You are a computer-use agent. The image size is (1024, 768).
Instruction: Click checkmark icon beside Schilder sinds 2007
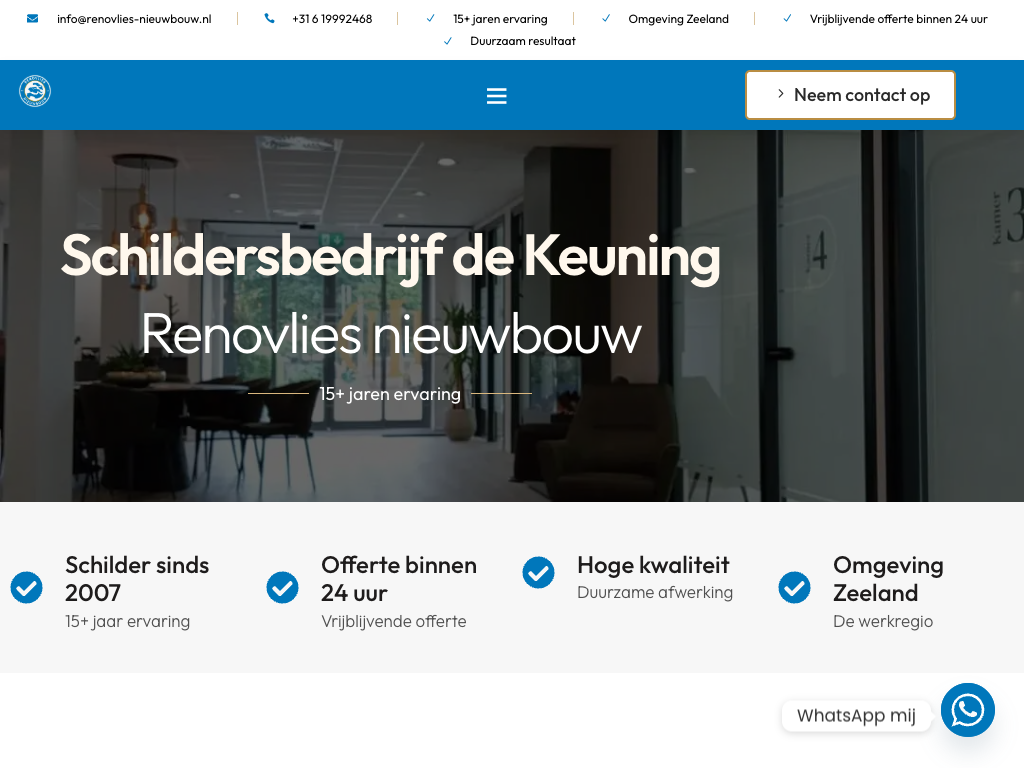click(x=27, y=588)
